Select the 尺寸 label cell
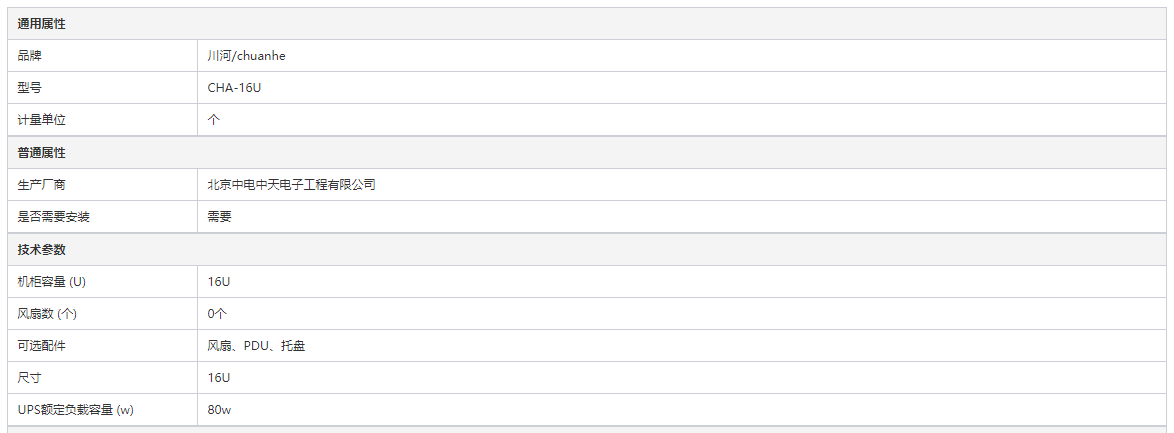This screenshot has height=433, width=1174. [103, 378]
